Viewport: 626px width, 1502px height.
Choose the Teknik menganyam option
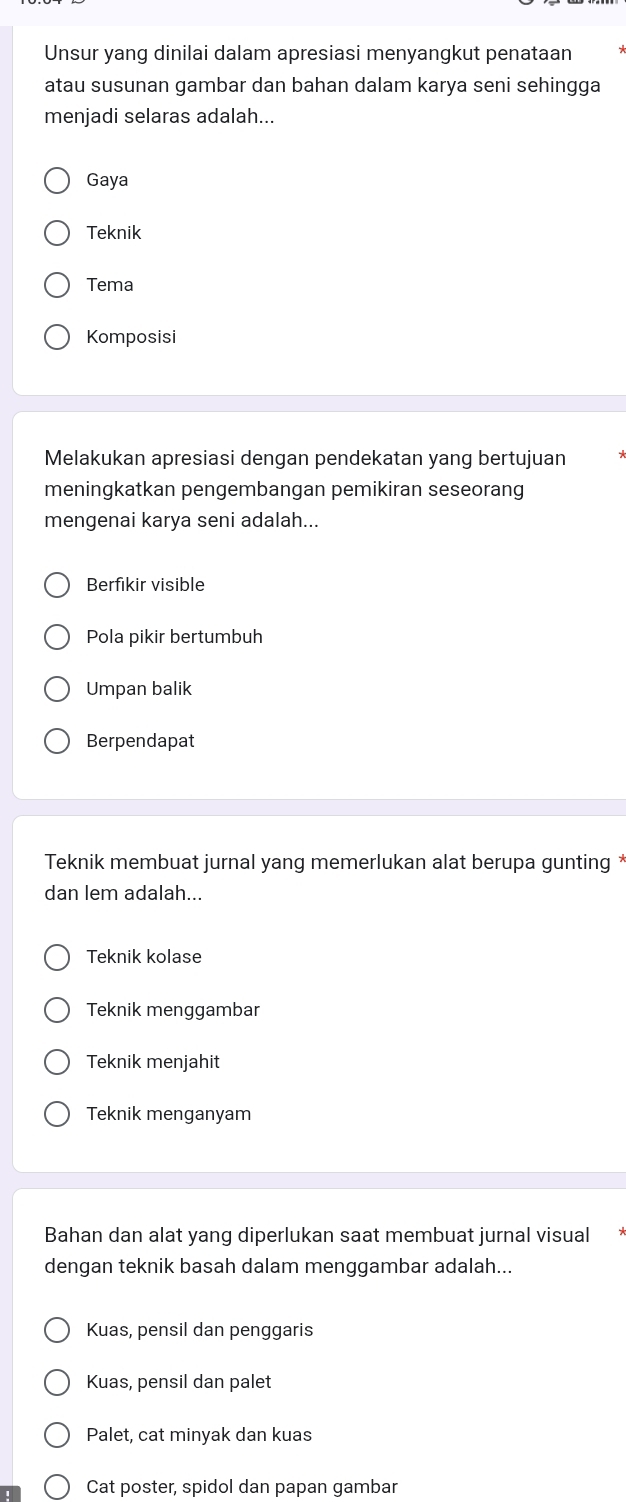57,1114
